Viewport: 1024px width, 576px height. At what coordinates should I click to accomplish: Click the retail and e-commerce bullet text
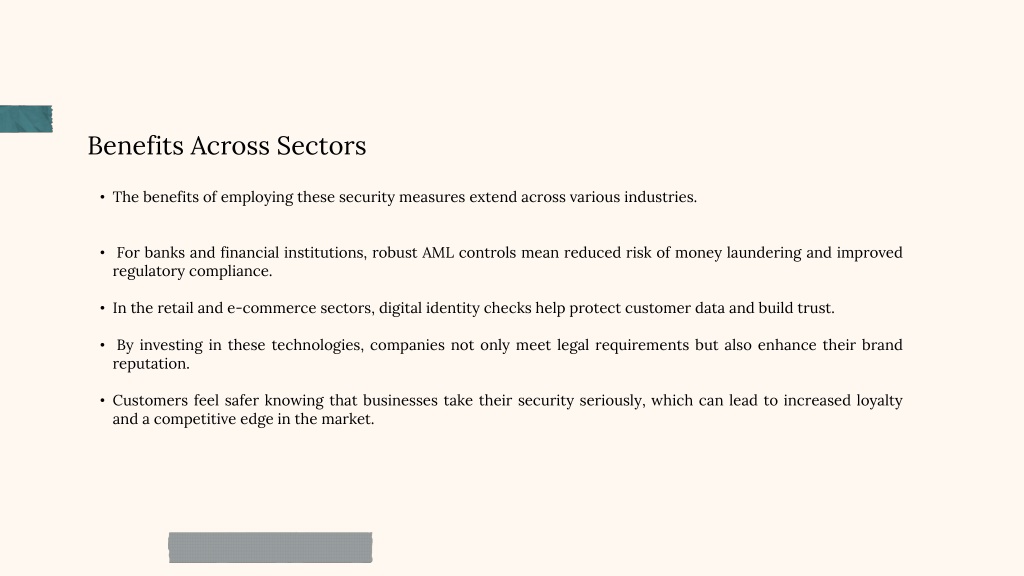(x=473, y=308)
